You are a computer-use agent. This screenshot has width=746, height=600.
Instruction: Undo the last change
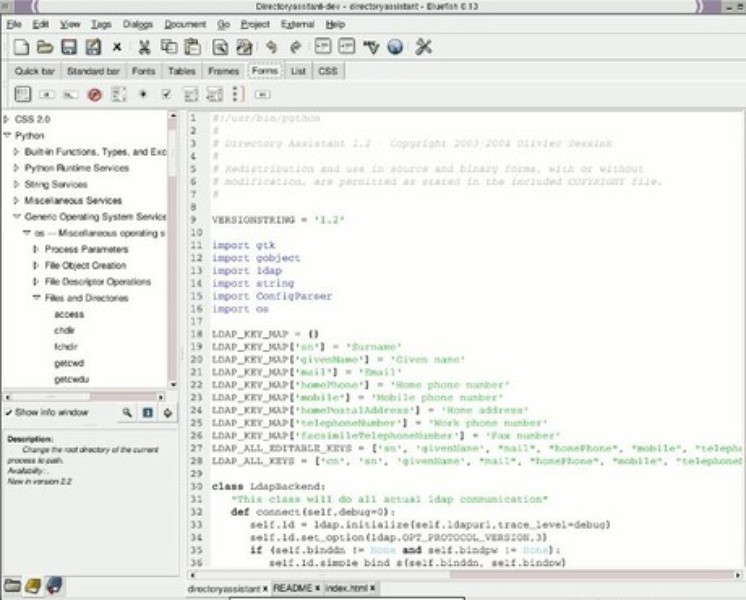coord(272,47)
